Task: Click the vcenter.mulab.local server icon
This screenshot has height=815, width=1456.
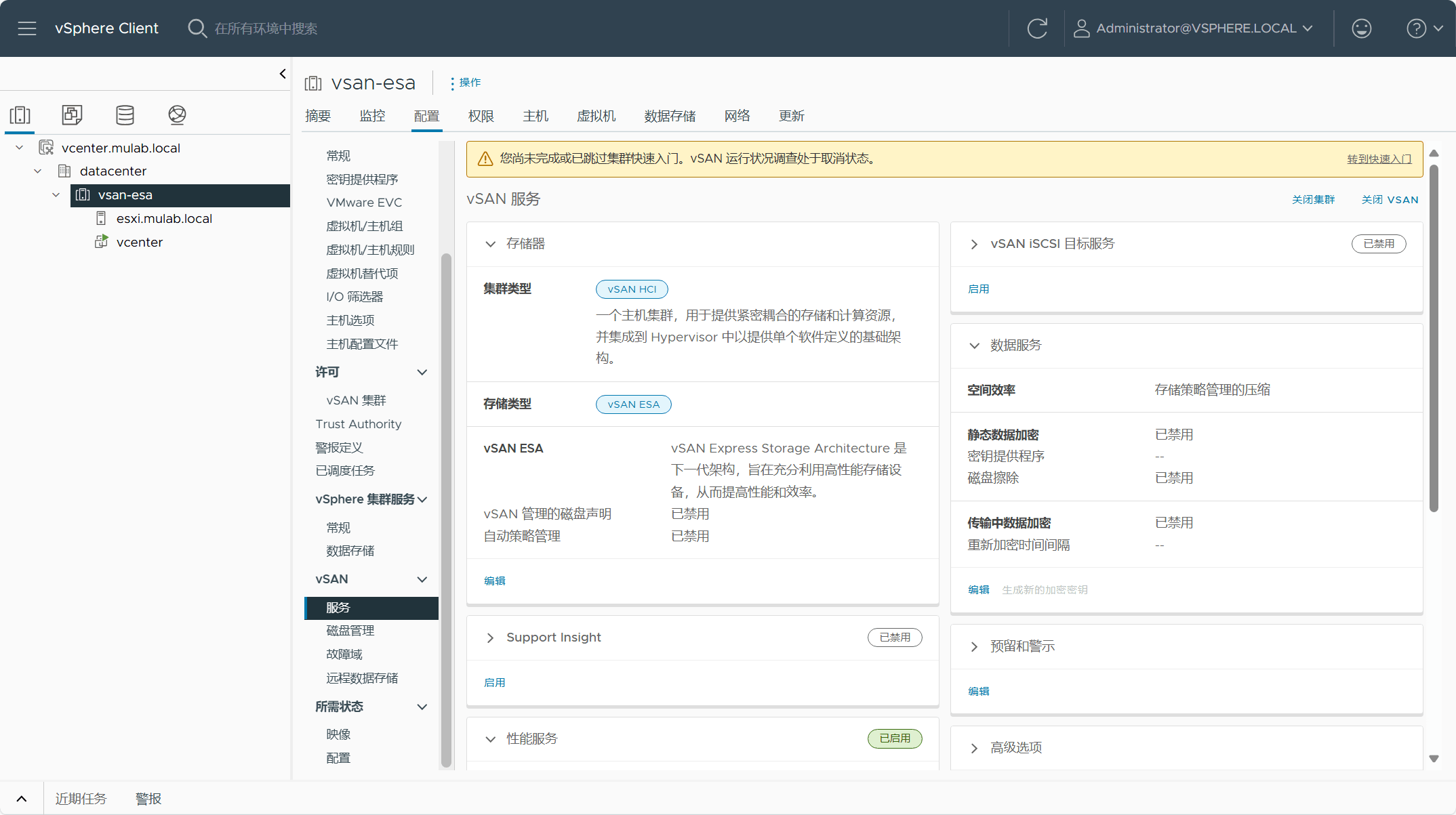Action: [46, 148]
